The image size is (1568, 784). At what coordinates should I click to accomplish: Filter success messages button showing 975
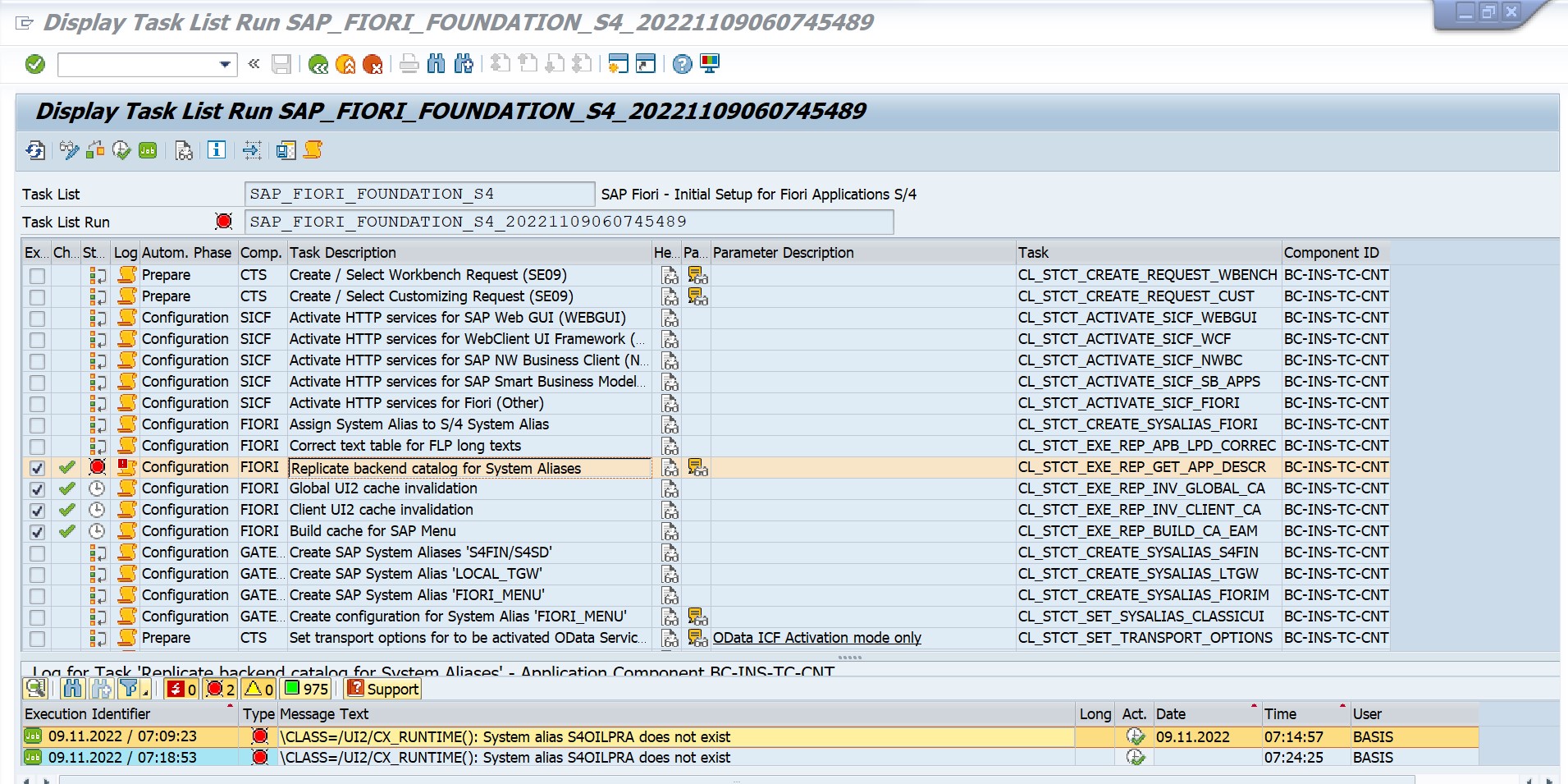tap(305, 689)
